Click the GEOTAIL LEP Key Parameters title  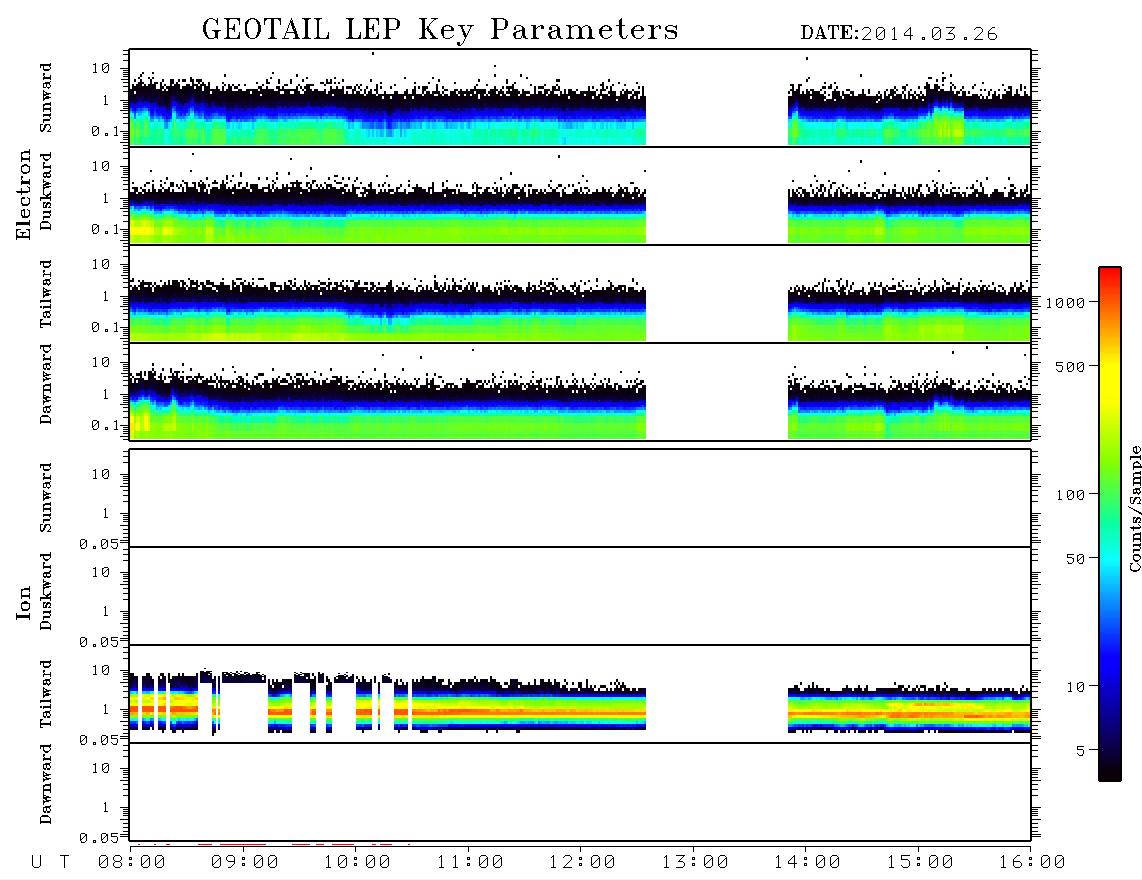440,30
